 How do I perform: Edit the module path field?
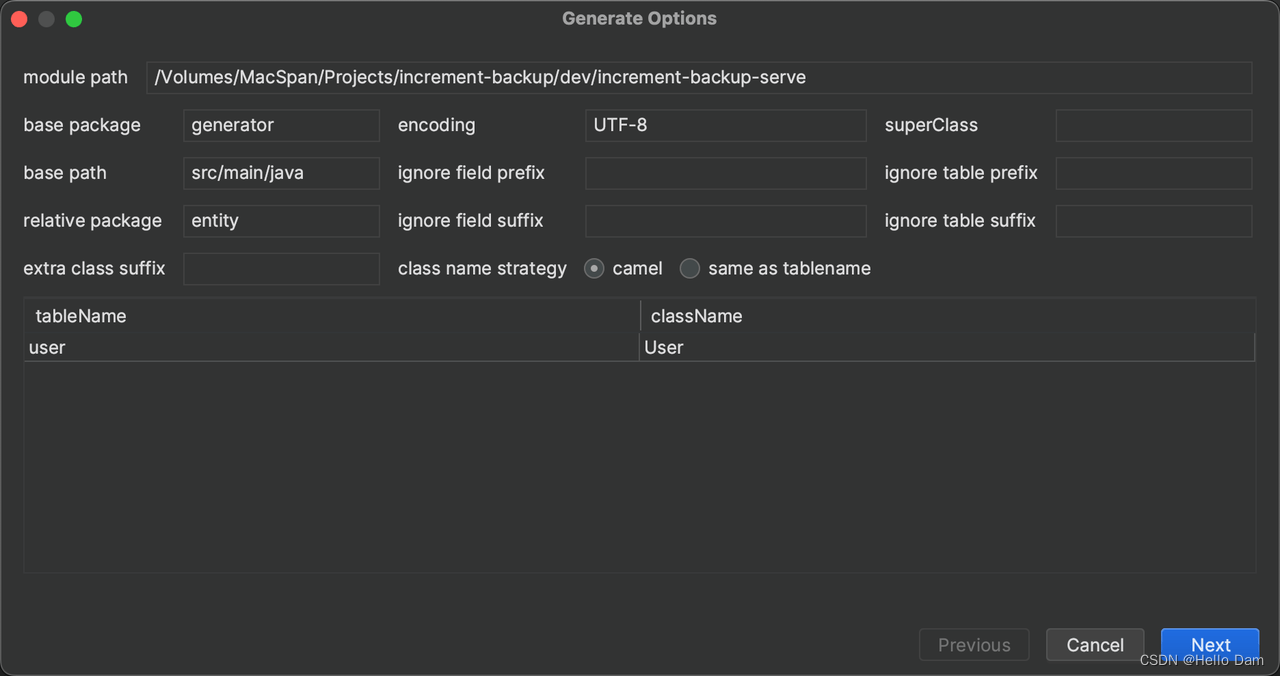[x=699, y=77]
